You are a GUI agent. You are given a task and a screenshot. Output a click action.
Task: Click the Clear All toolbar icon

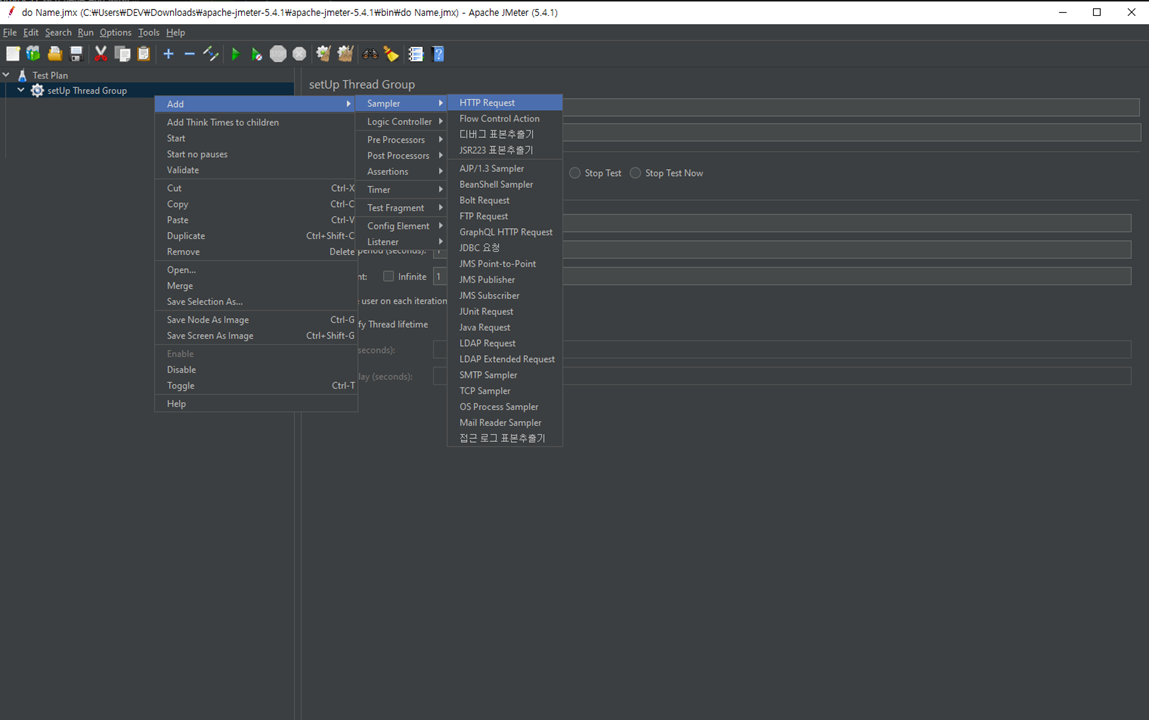(x=345, y=54)
